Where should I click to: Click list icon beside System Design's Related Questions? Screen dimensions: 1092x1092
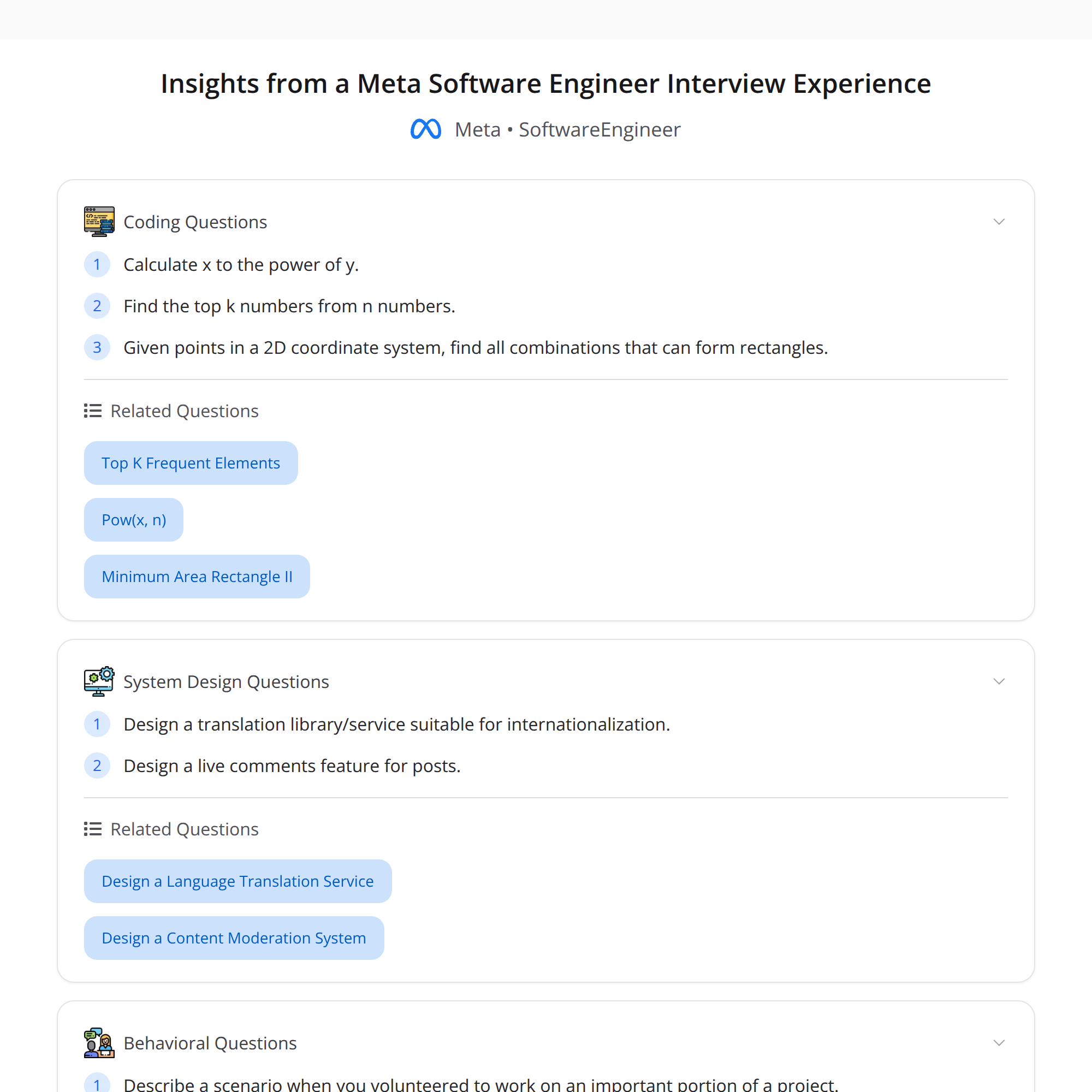click(93, 829)
